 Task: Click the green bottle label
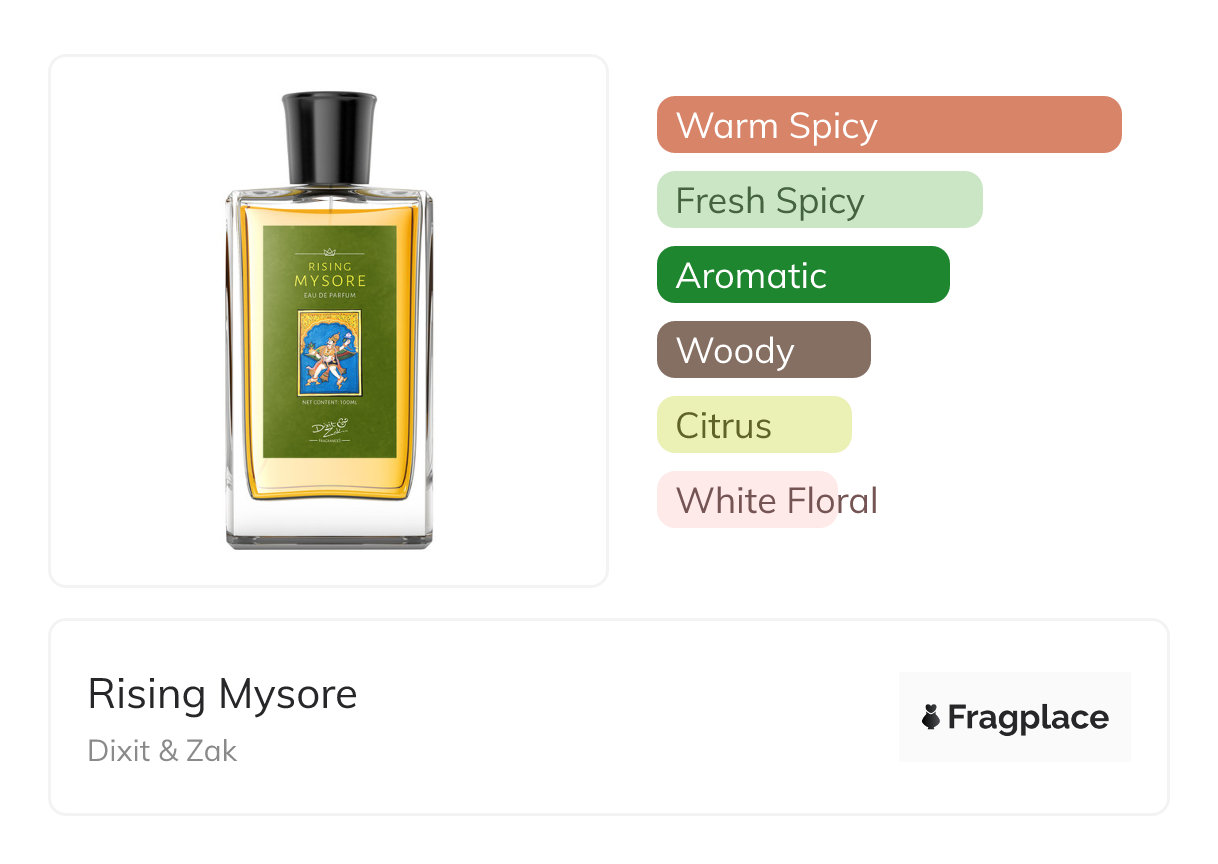330,342
